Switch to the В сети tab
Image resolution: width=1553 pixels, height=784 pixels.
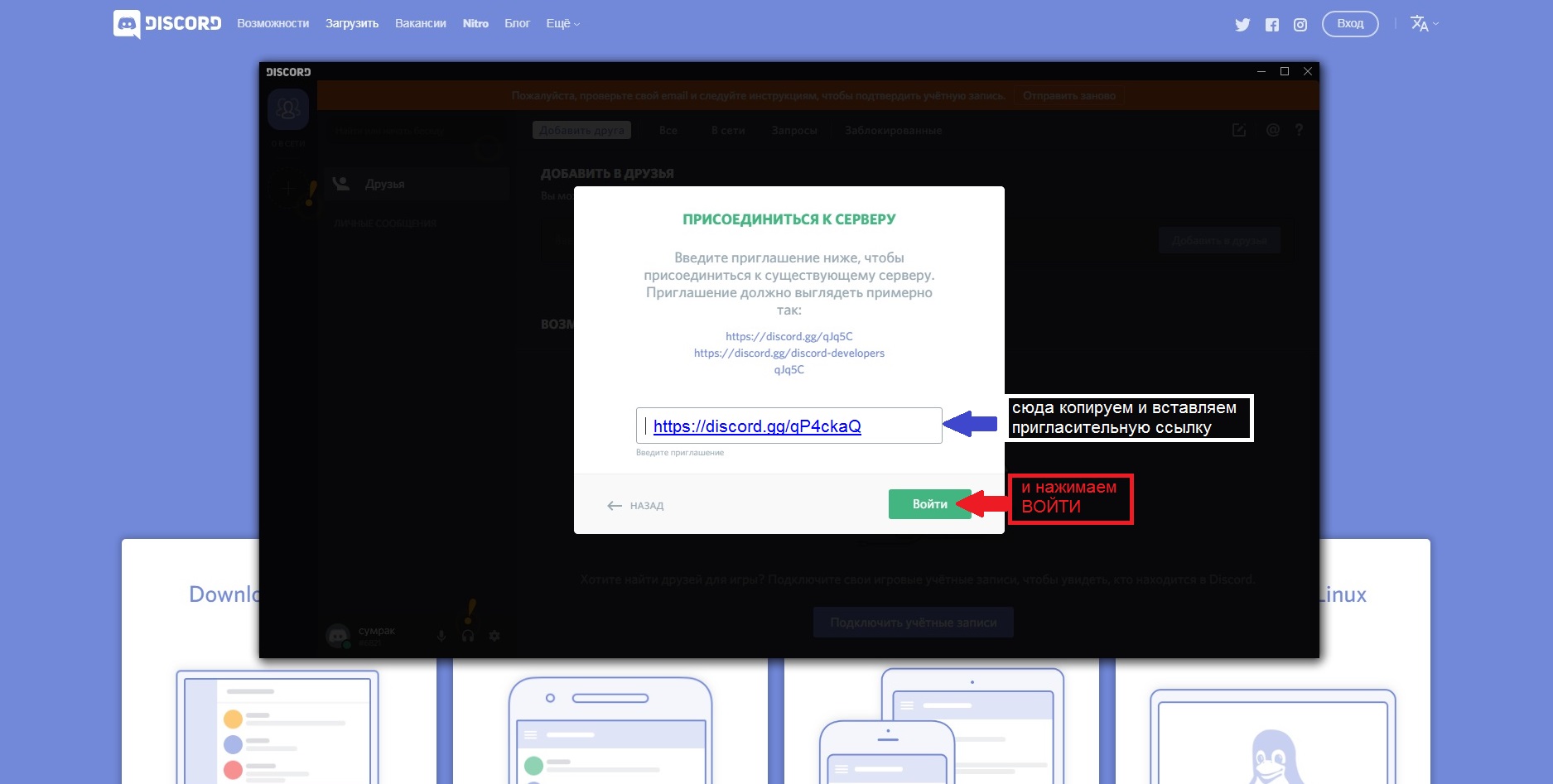pos(728,130)
